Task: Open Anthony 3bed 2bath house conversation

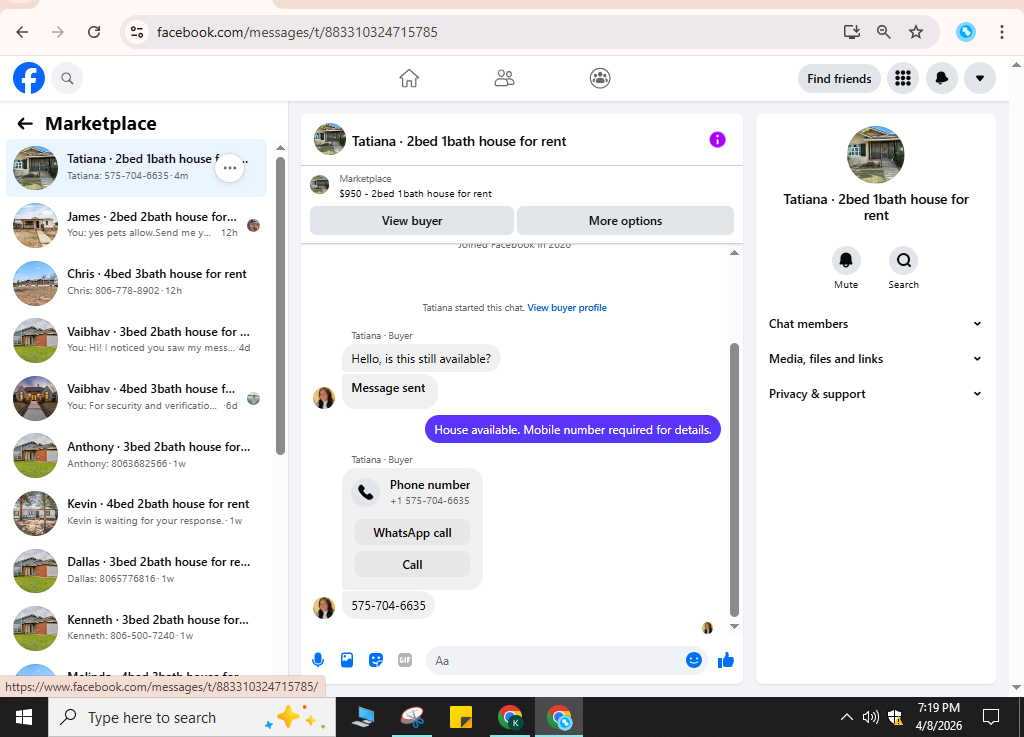Action: click(136, 455)
